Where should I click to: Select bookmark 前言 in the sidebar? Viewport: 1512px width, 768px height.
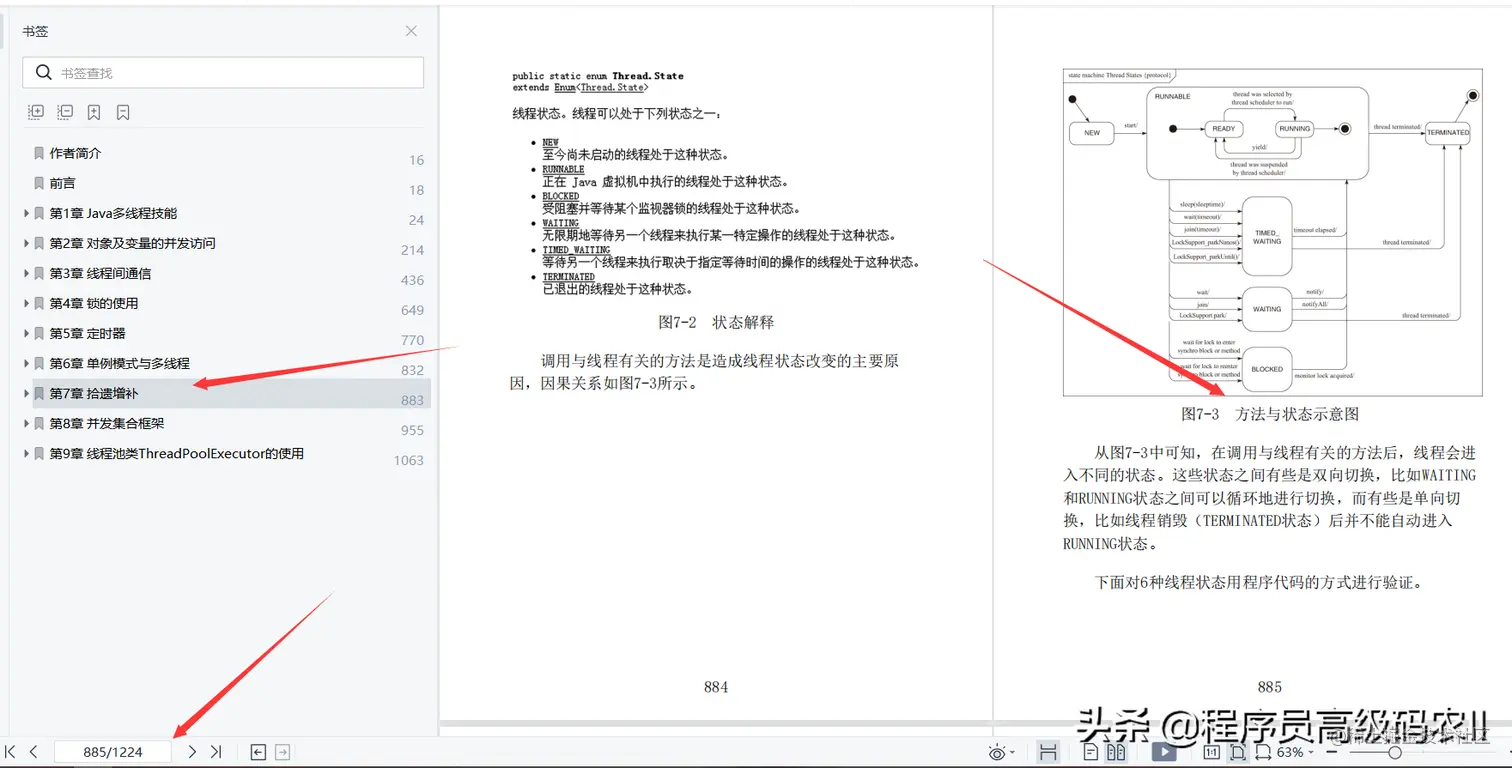62,183
